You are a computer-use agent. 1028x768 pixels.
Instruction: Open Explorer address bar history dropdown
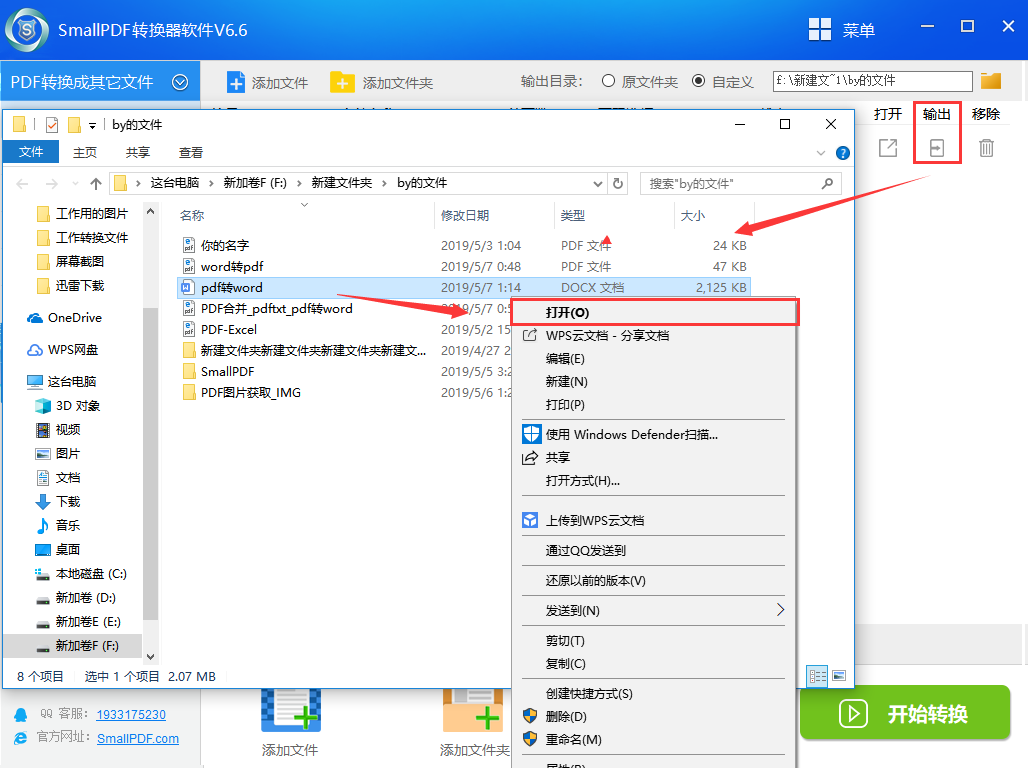click(x=597, y=184)
